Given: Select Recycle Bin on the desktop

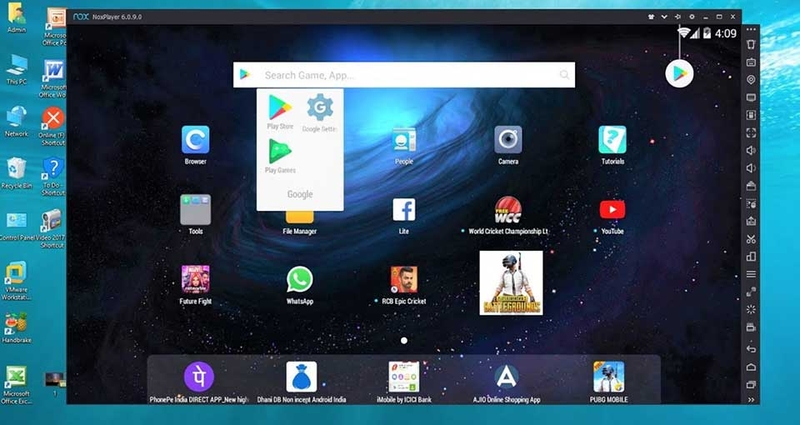Looking at the screenshot, I should click(x=17, y=173).
